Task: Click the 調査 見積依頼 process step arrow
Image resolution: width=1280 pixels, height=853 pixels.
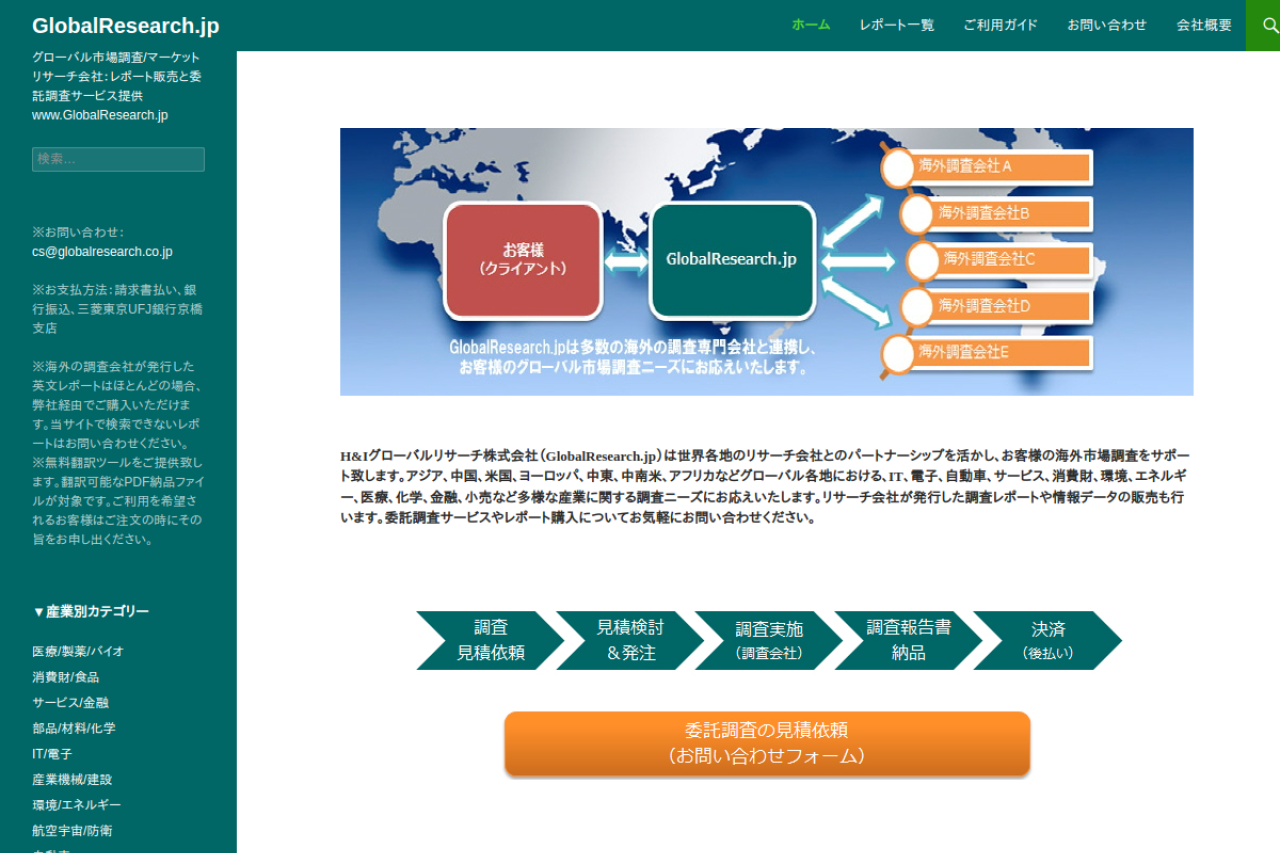Action: [490, 640]
